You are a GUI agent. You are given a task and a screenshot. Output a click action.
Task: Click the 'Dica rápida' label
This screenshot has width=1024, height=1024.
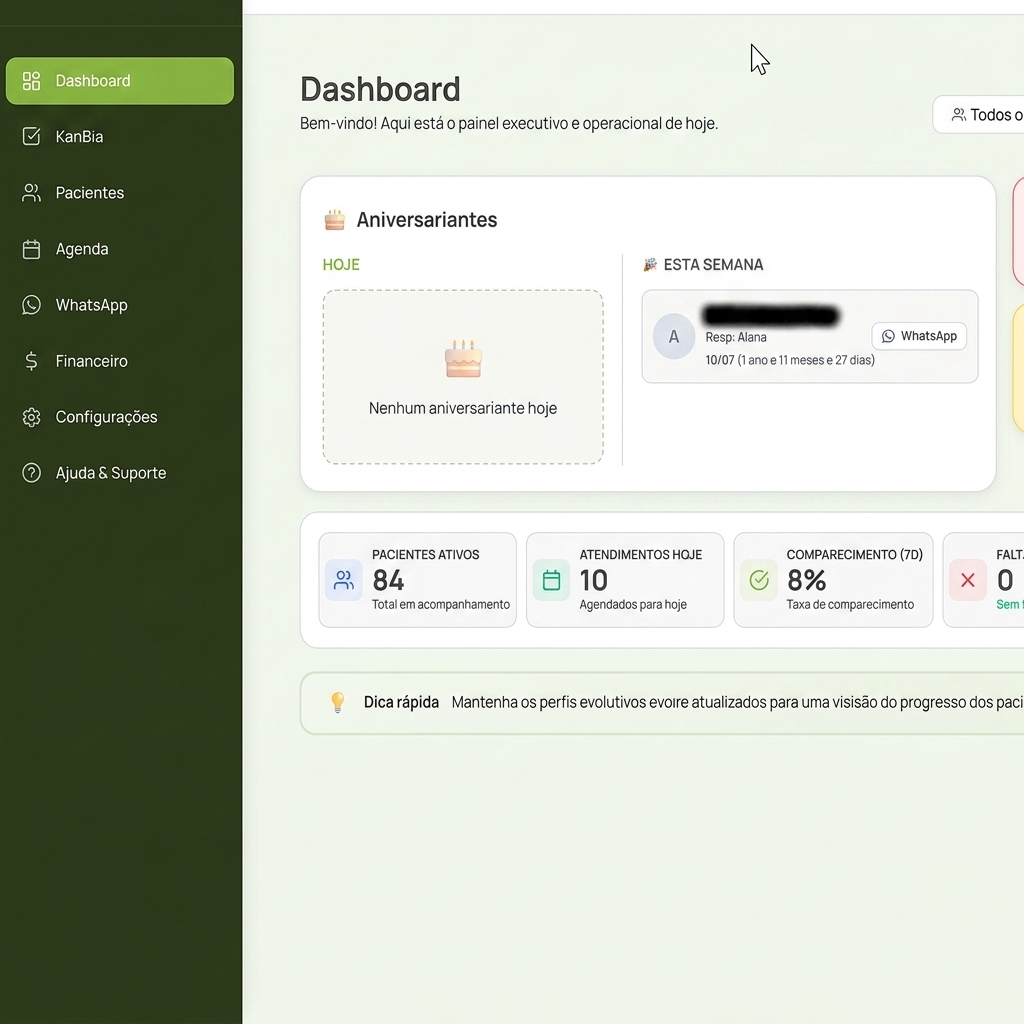coord(401,703)
